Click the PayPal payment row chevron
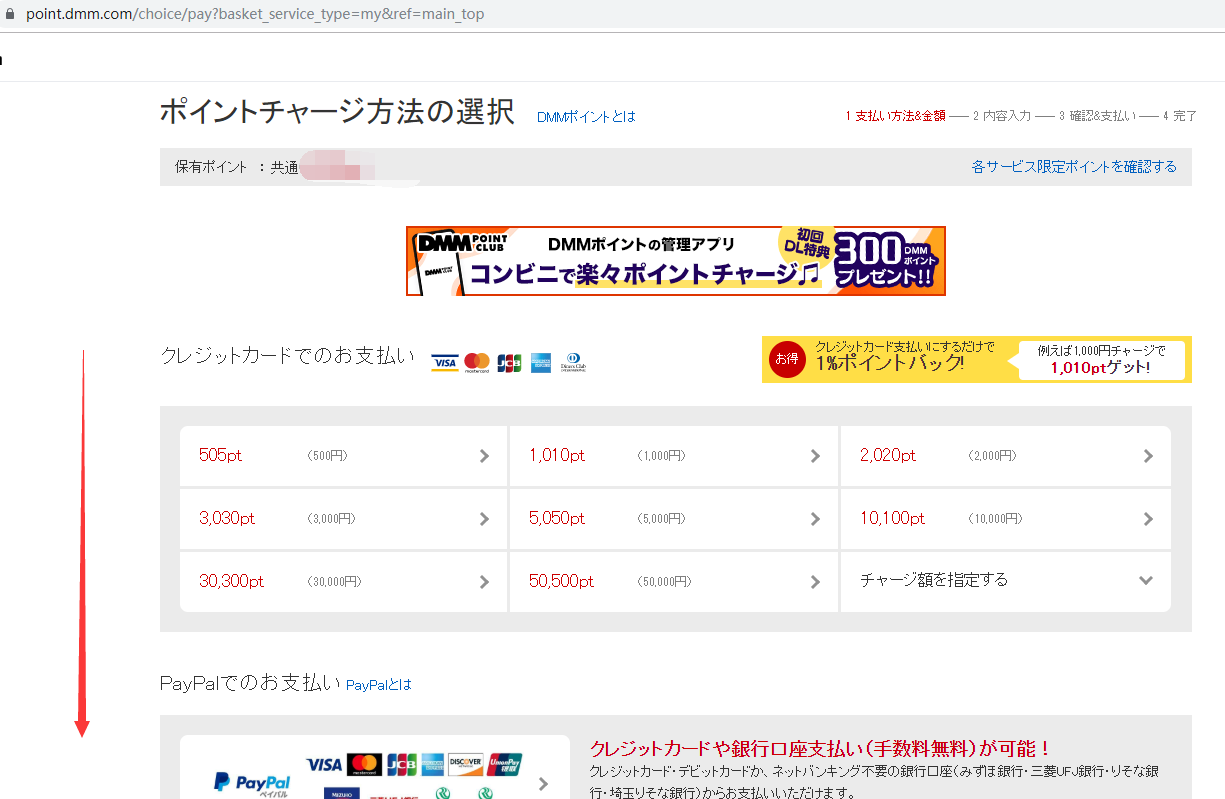Image resolution: width=1225 pixels, height=799 pixels. click(x=543, y=785)
